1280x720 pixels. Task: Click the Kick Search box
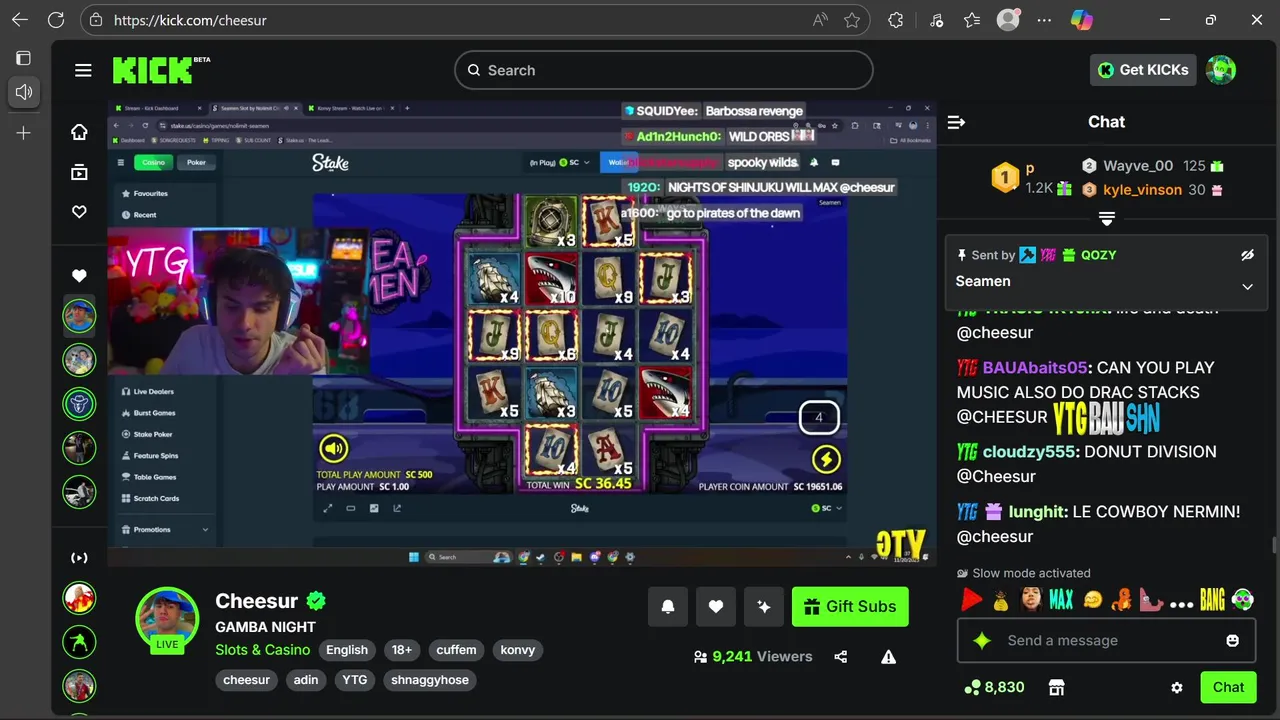coord(664,70)
